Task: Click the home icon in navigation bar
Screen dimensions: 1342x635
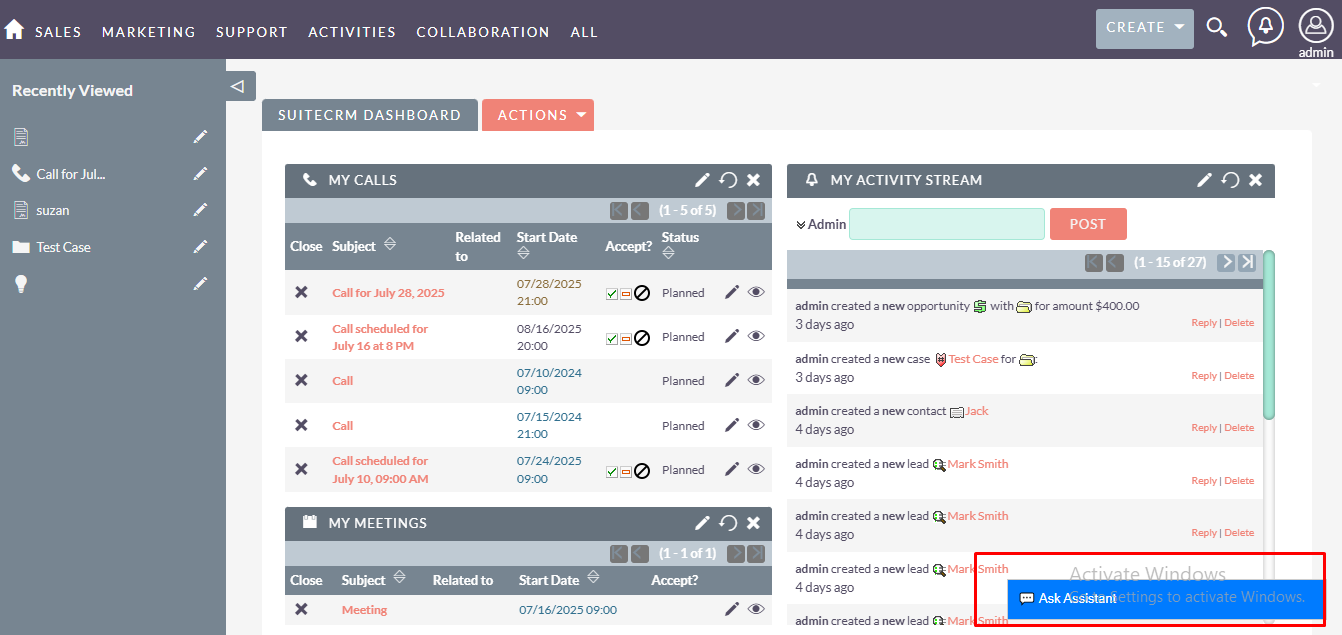Action: (14, 30)
